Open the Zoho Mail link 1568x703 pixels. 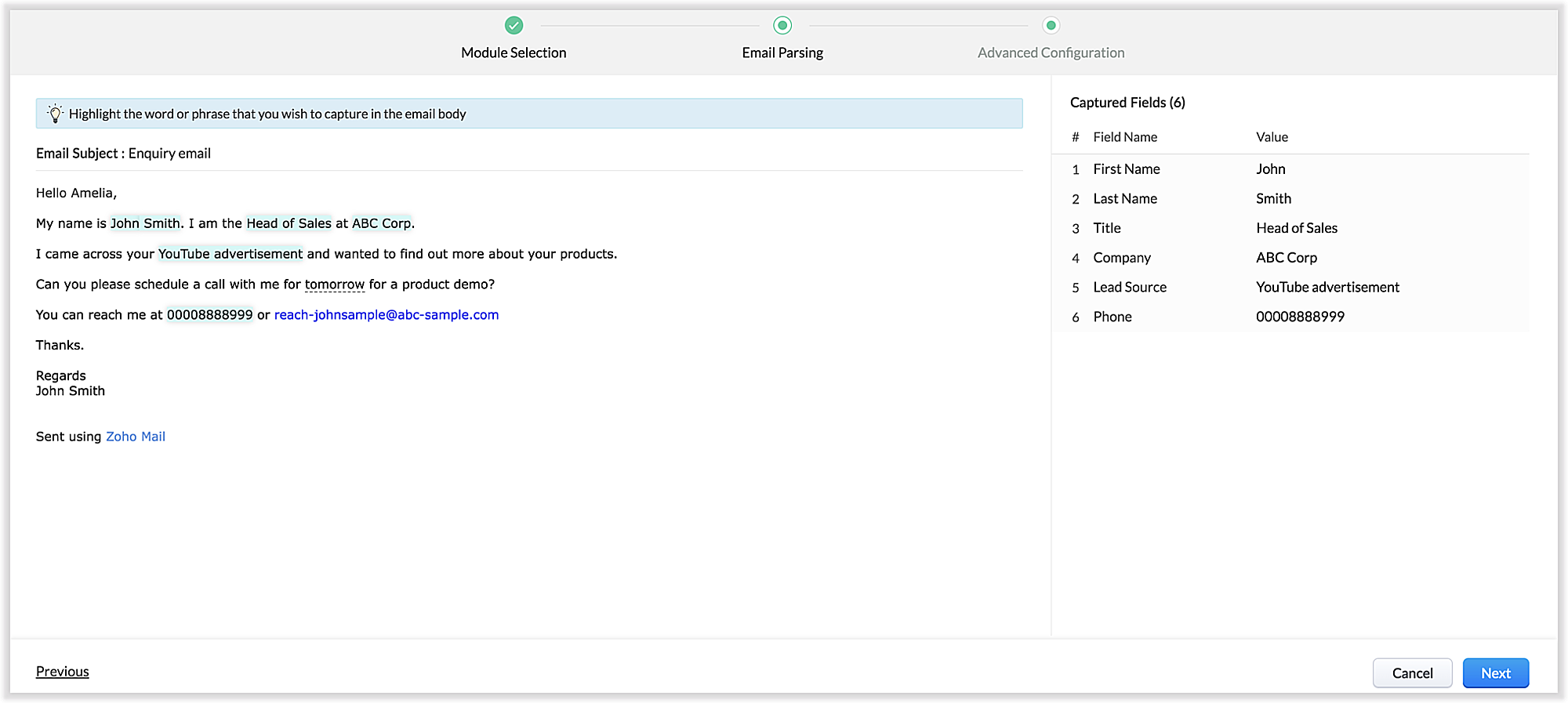coord(136,437)
